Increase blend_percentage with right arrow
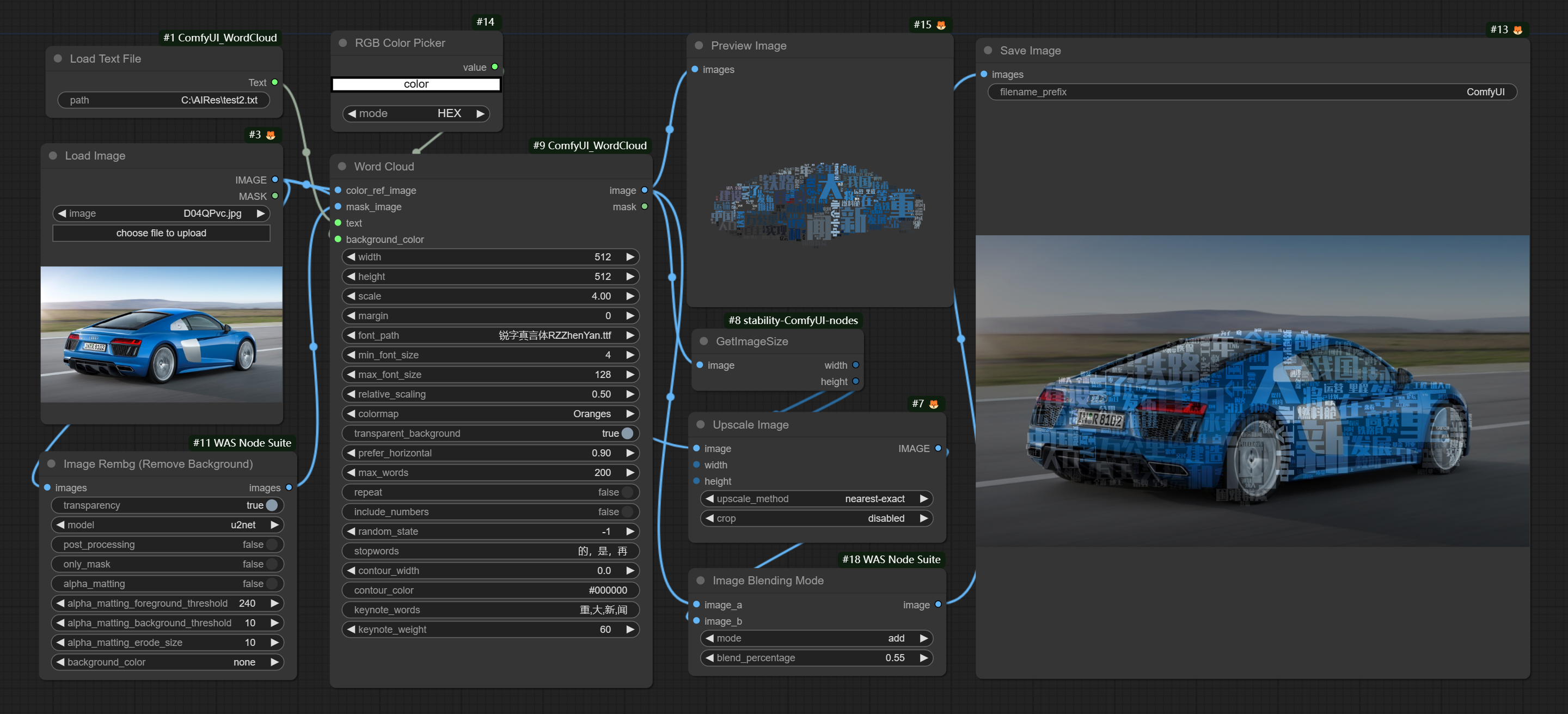The height and width of the screenshot is (714, 1568). (x=923, y=657)
